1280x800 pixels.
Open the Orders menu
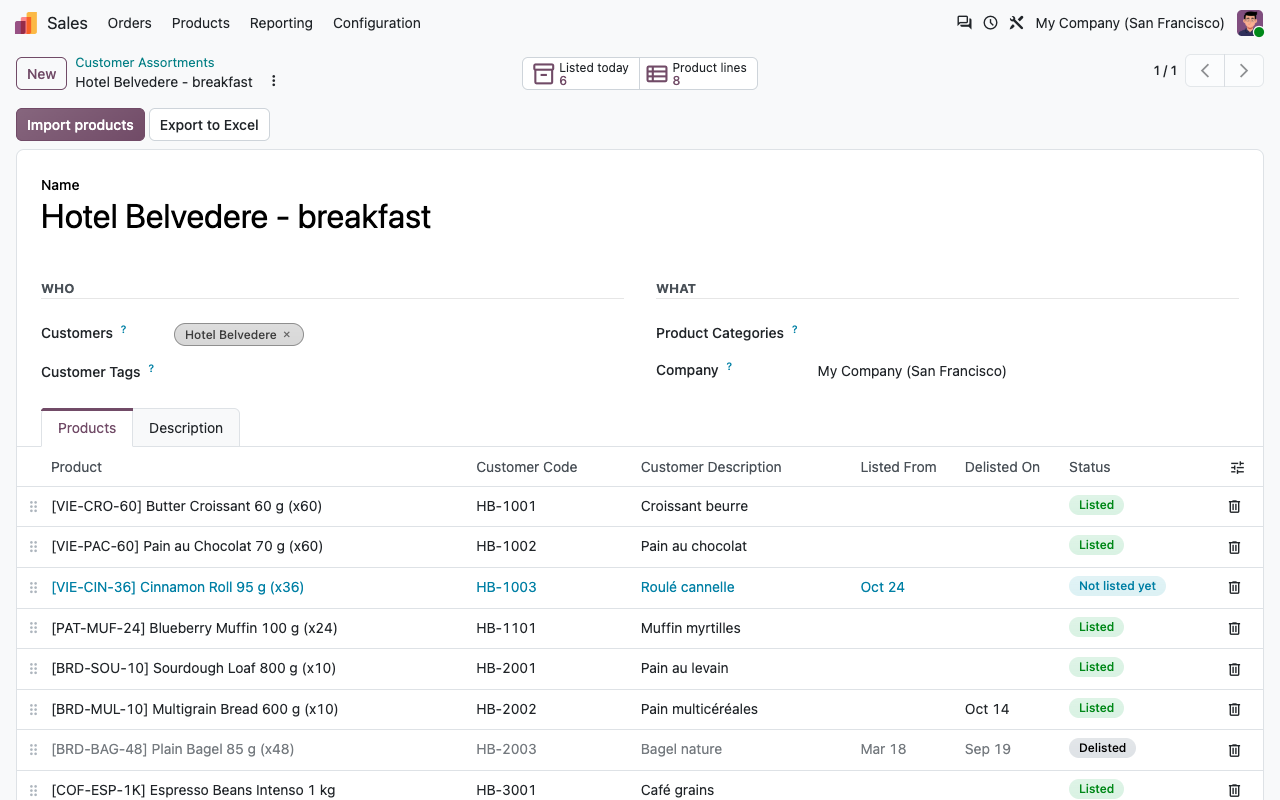pyautogui.click(x=130, y=23)
